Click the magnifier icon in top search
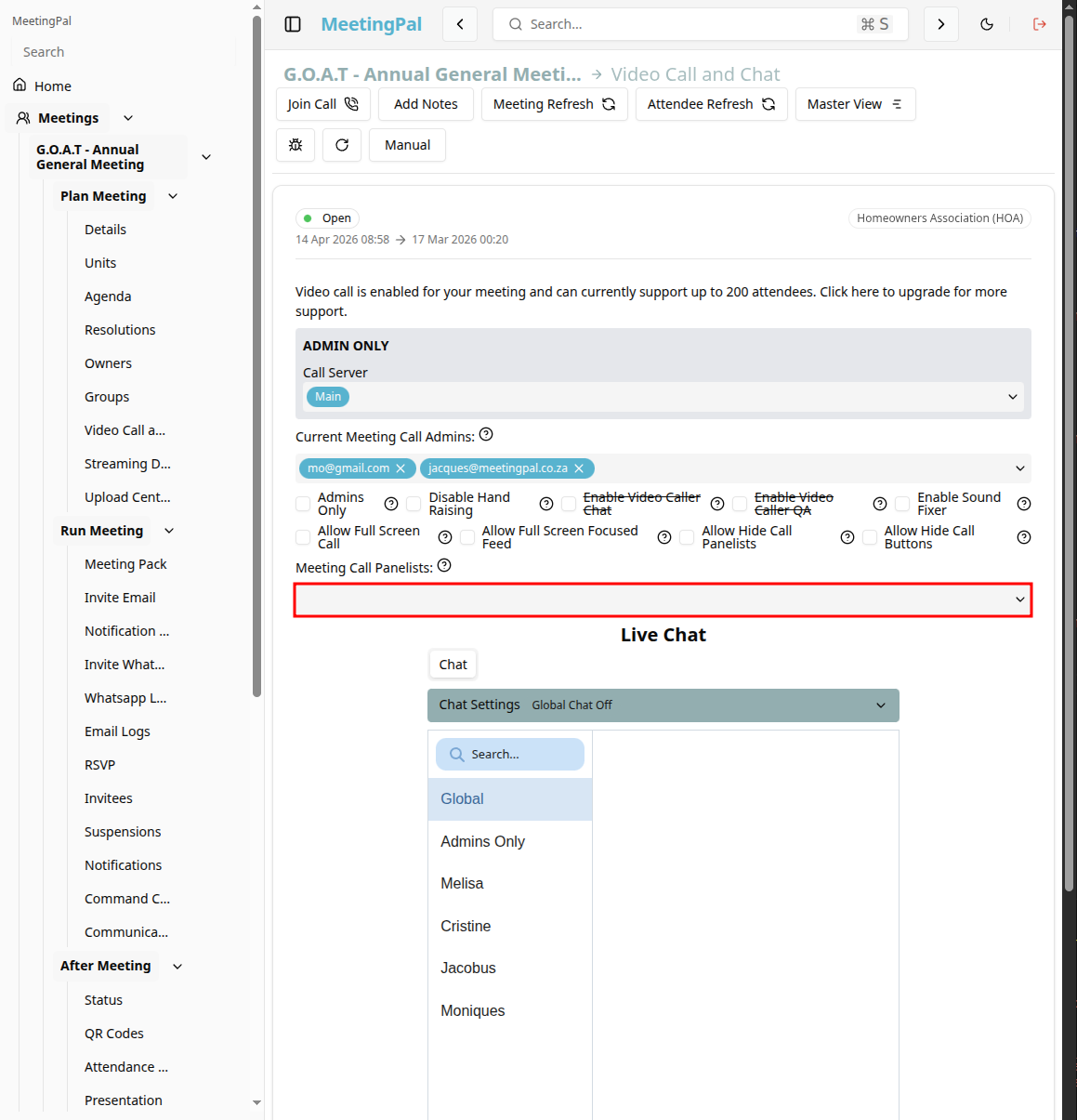This screenshot has height=1120, width=1077. coord(515,24)
